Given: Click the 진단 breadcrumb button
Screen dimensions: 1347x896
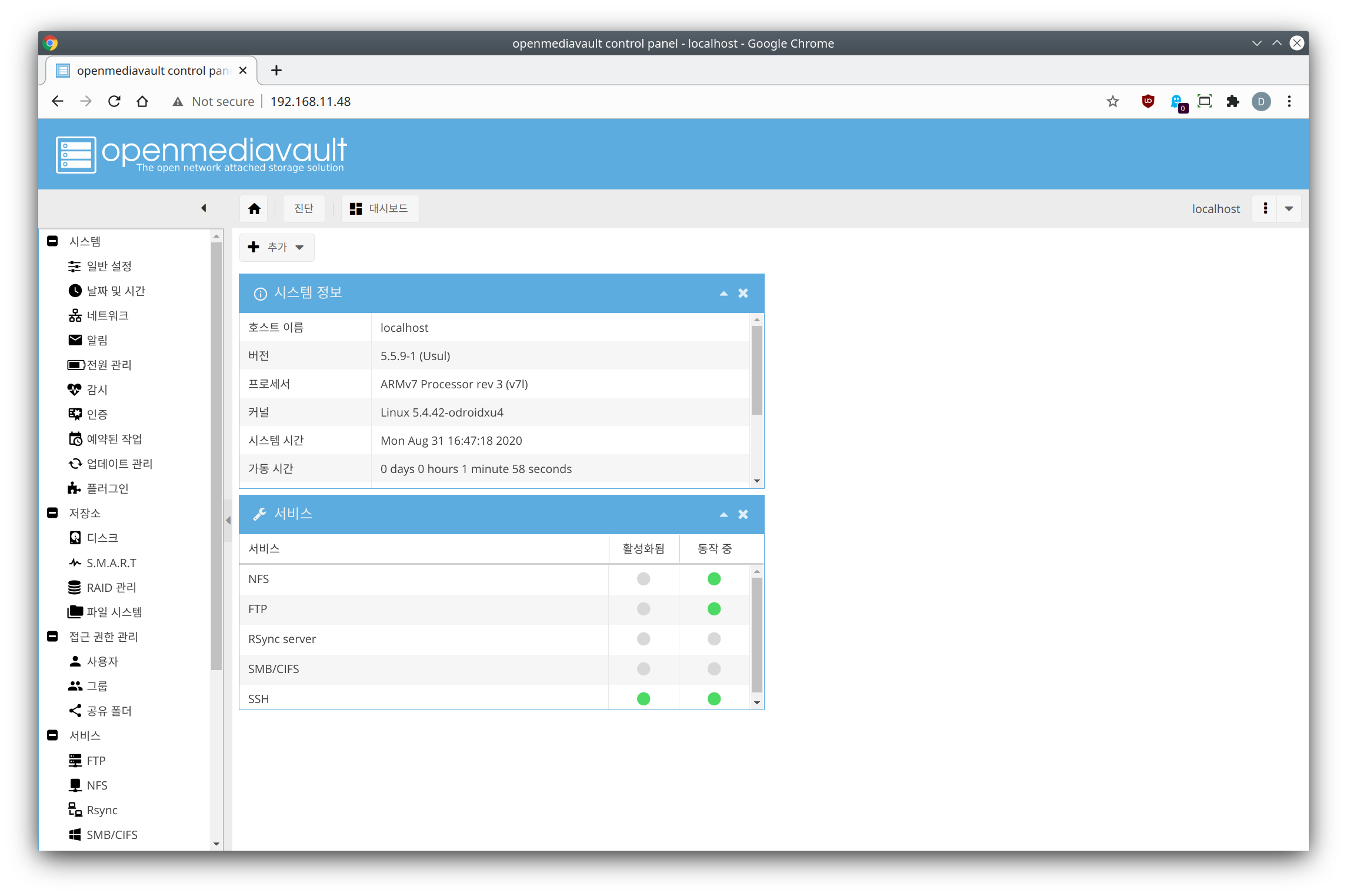Looking at the screenshot, I should pos(304,209).
